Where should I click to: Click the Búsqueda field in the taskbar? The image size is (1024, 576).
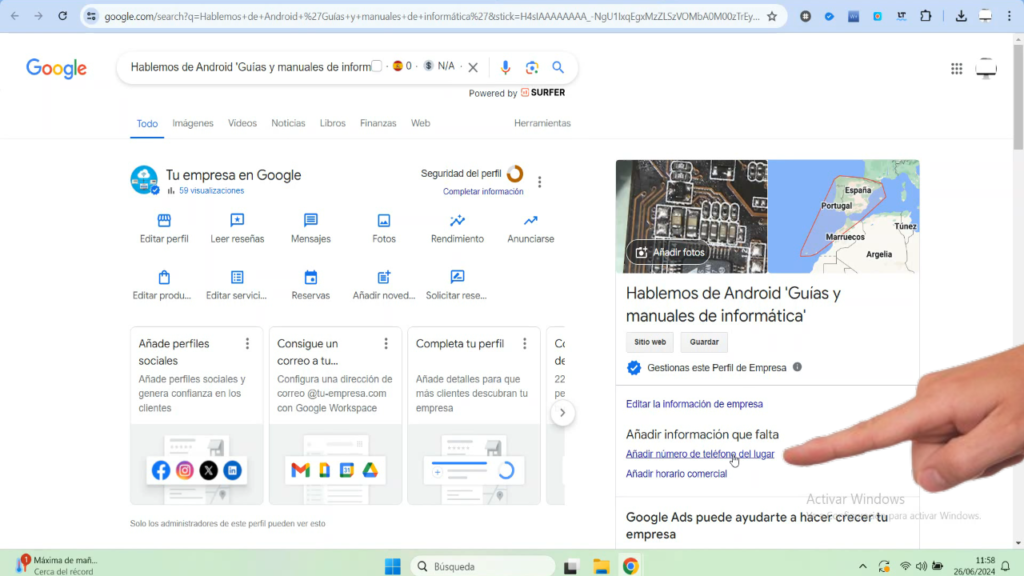[480, 565]
